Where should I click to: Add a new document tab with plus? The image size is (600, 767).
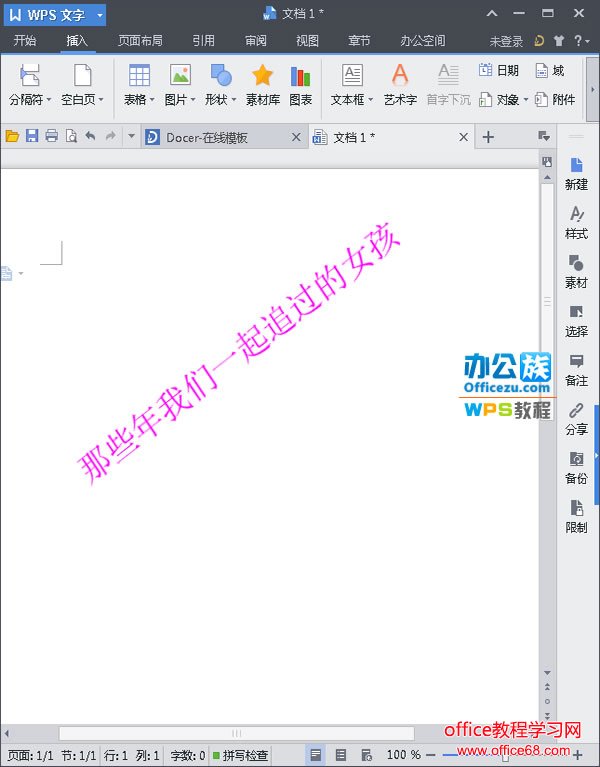click(488, 137)
